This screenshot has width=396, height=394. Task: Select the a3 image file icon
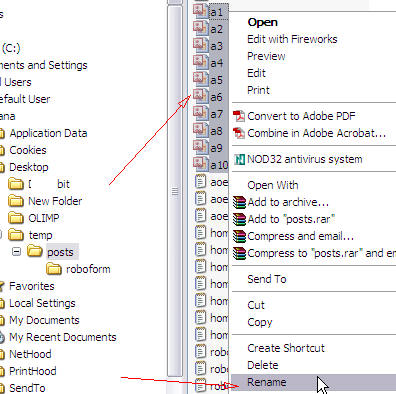(x=201, y=46)
